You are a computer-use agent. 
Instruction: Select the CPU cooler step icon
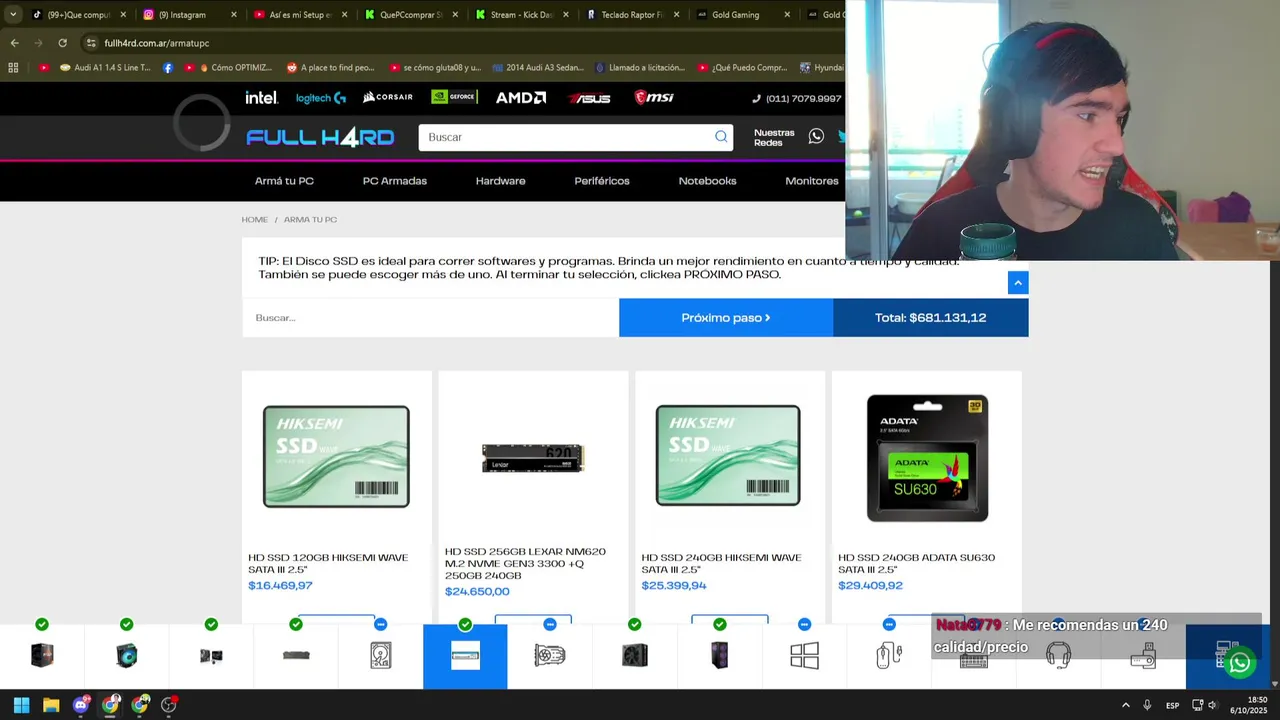click(127, 655)
